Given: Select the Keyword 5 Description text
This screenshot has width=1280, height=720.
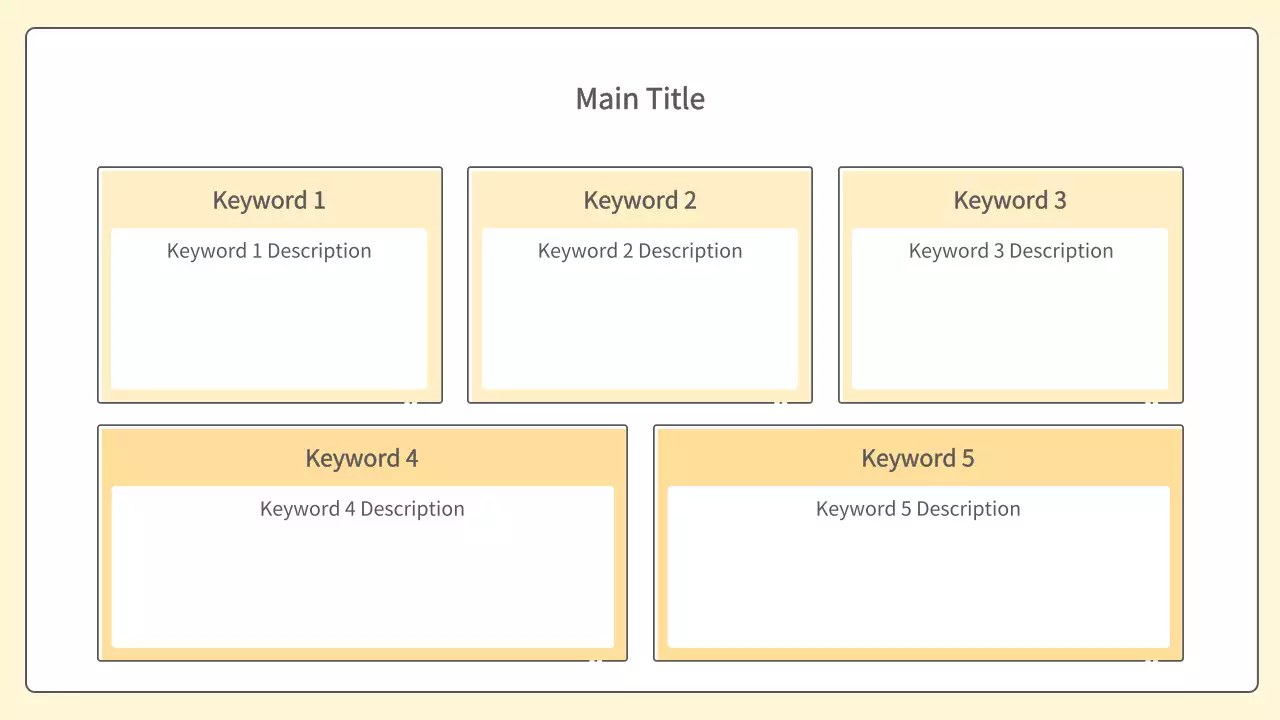Looking at the screenshot, I should coord(918,509).
